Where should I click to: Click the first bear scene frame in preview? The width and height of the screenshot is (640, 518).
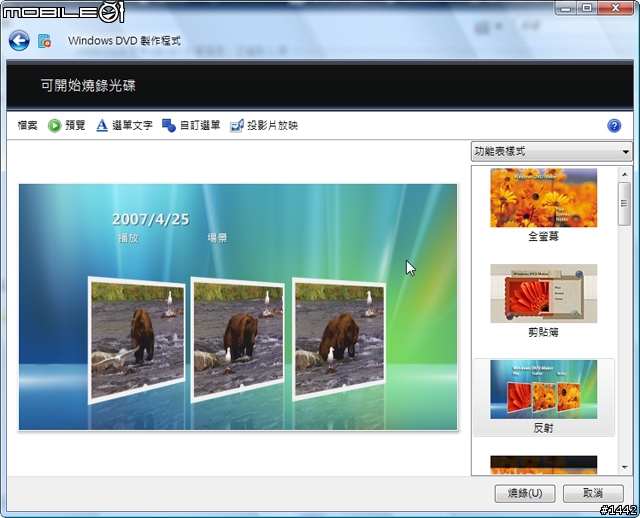(x=137, y=340)
